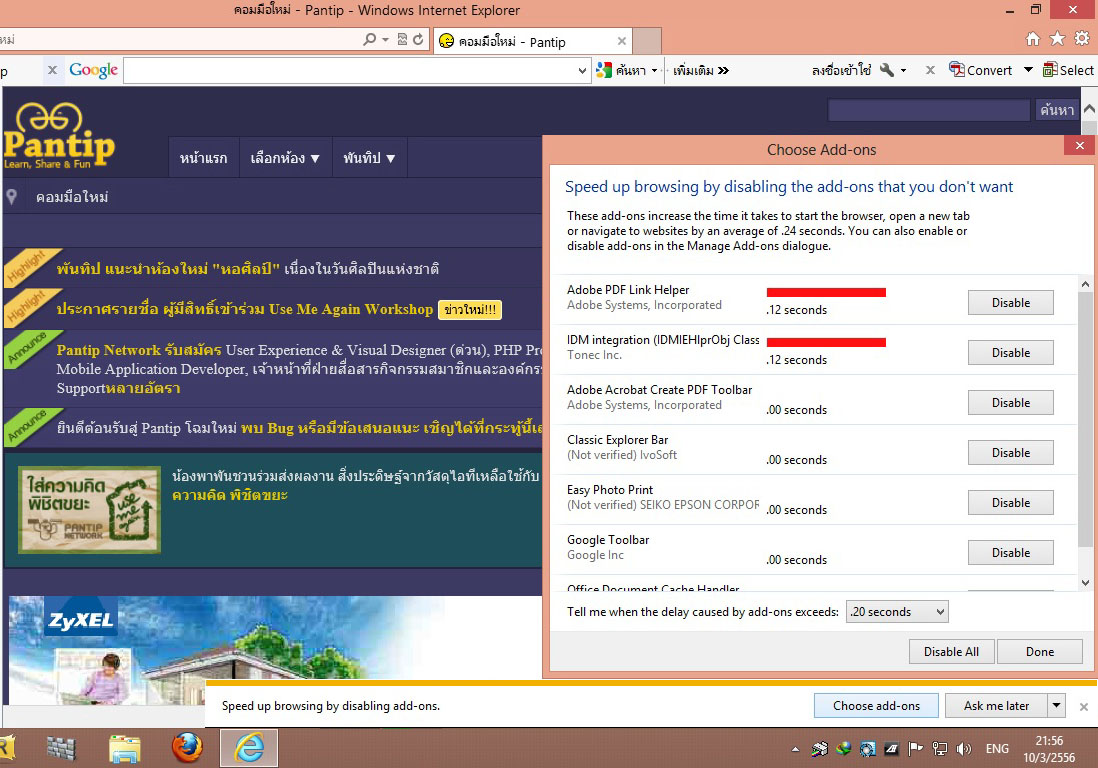Click add-ons list scrollbar up arrow
1098x768 pixels.
click(1085, 284)
